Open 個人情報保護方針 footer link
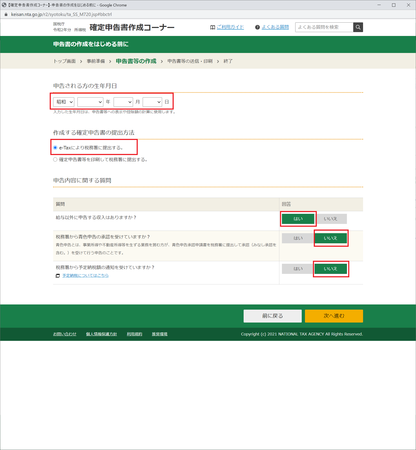The width and height of the screenshot is (416, 450). pyautogui.click(x=101, y=334)
